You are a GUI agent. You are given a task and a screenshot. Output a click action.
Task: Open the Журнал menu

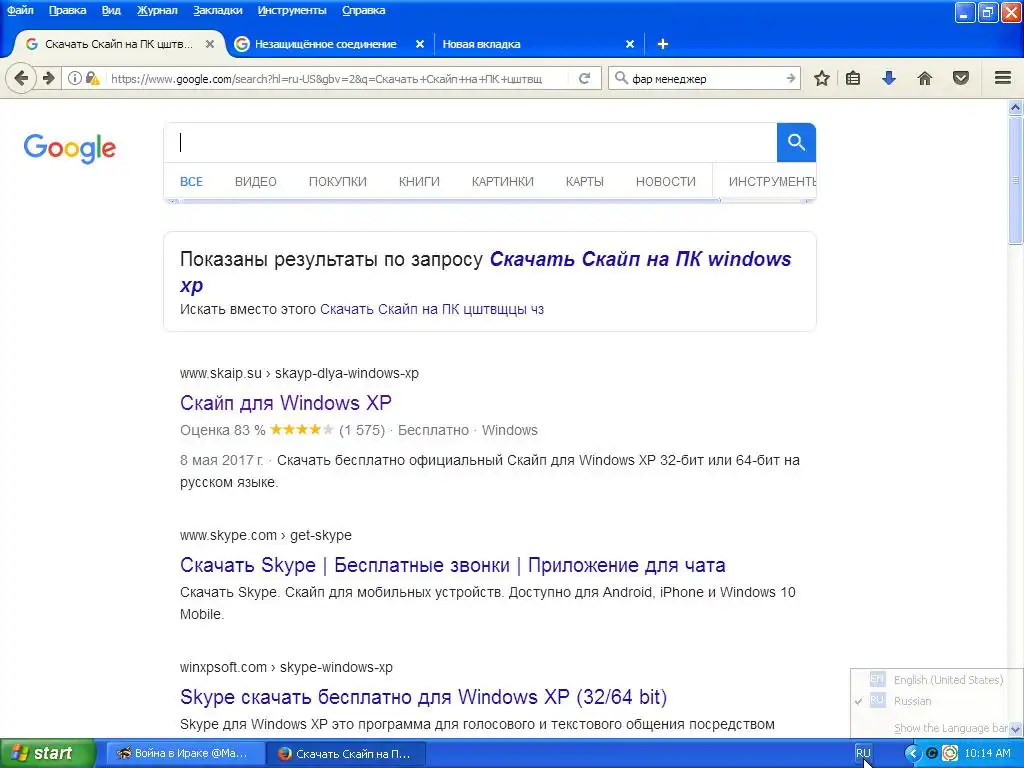157,10
